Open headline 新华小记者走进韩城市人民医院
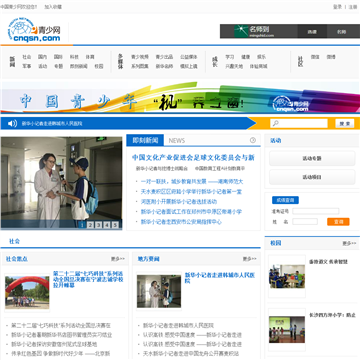Screen dimensions: 360x360 pos(220,278)
